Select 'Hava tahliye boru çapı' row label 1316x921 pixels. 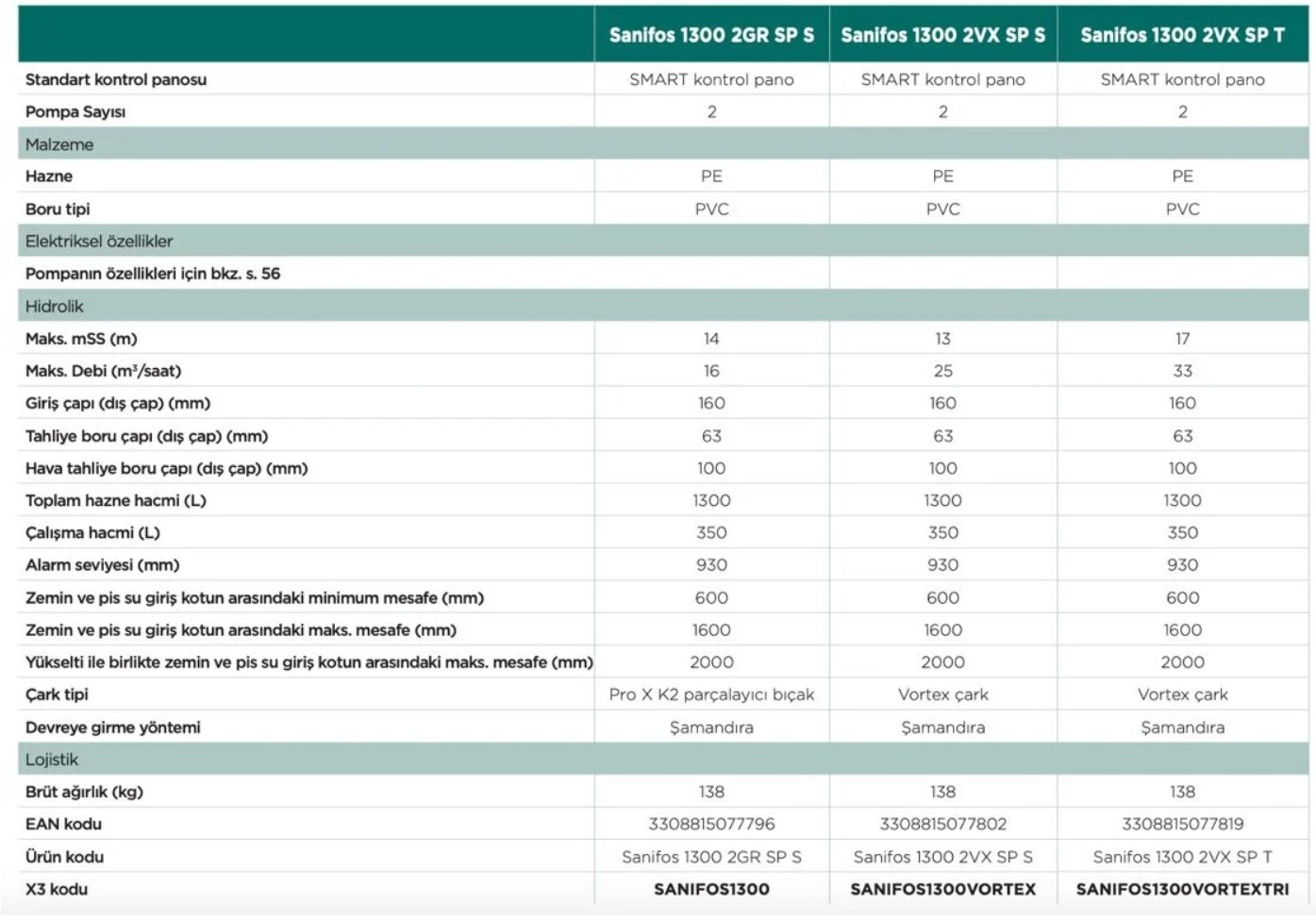(167, 468)
